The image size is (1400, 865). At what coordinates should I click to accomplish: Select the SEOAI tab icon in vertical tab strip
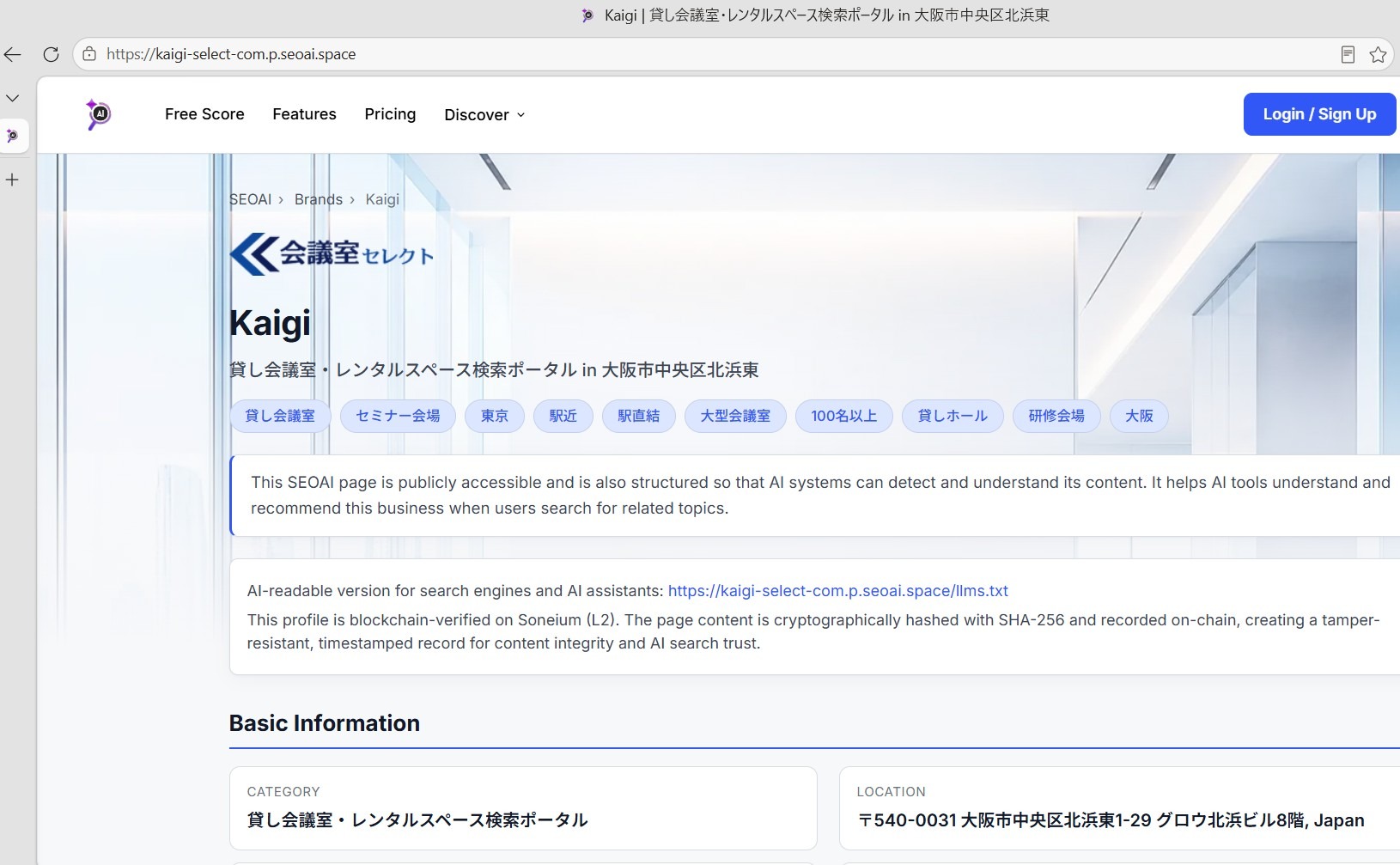pos(12,136)
